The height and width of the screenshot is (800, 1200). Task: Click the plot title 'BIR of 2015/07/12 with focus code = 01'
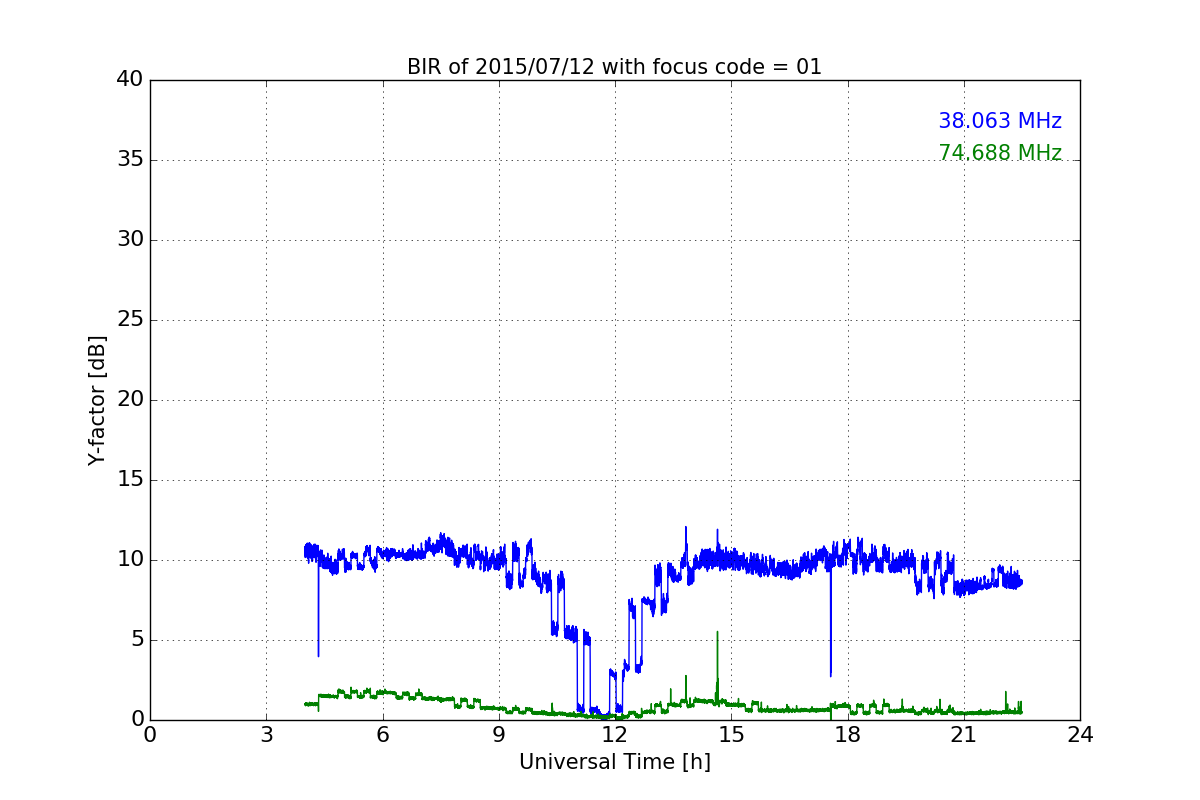click(x=614, y=67)
